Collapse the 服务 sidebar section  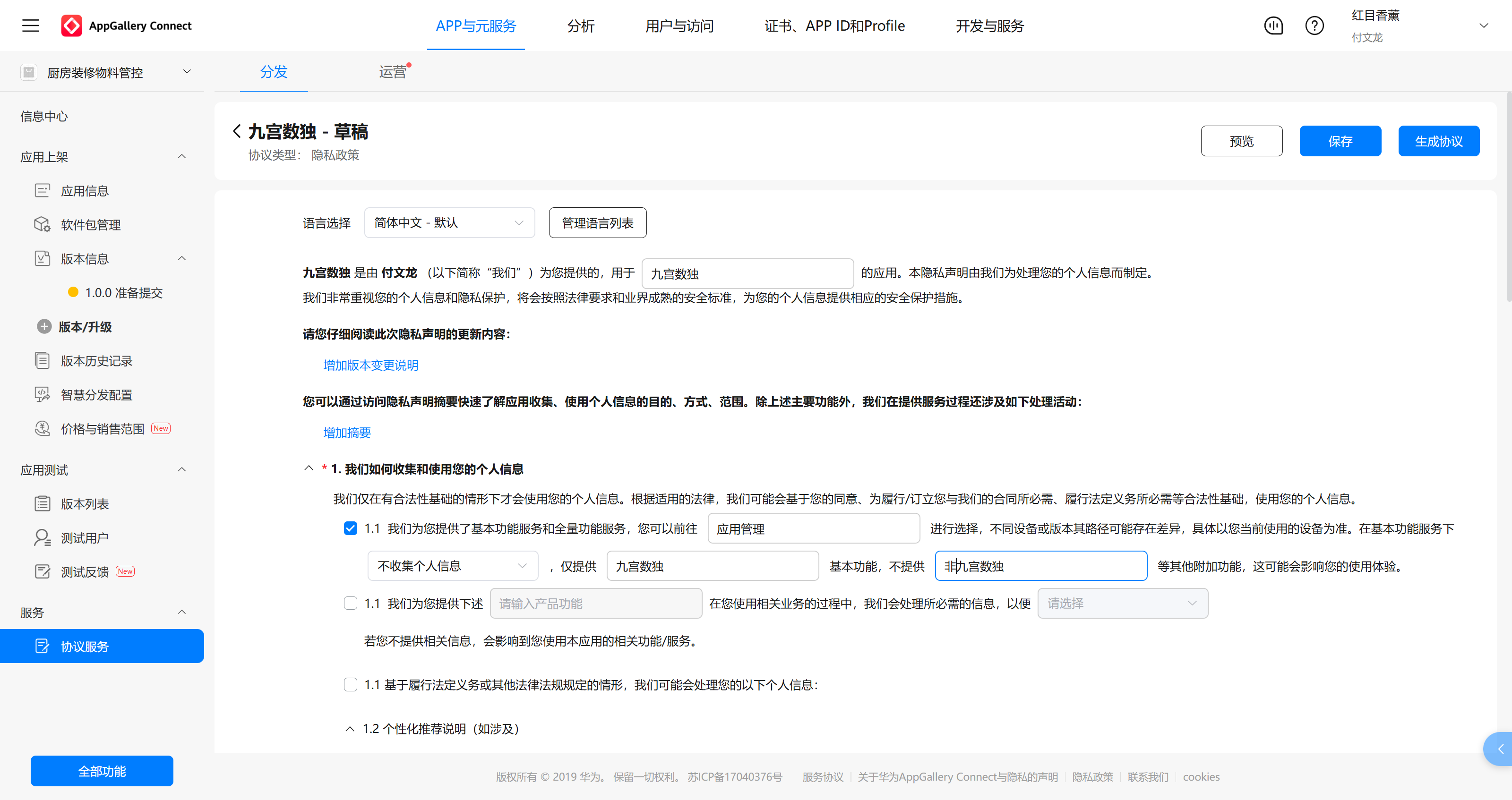182,613
